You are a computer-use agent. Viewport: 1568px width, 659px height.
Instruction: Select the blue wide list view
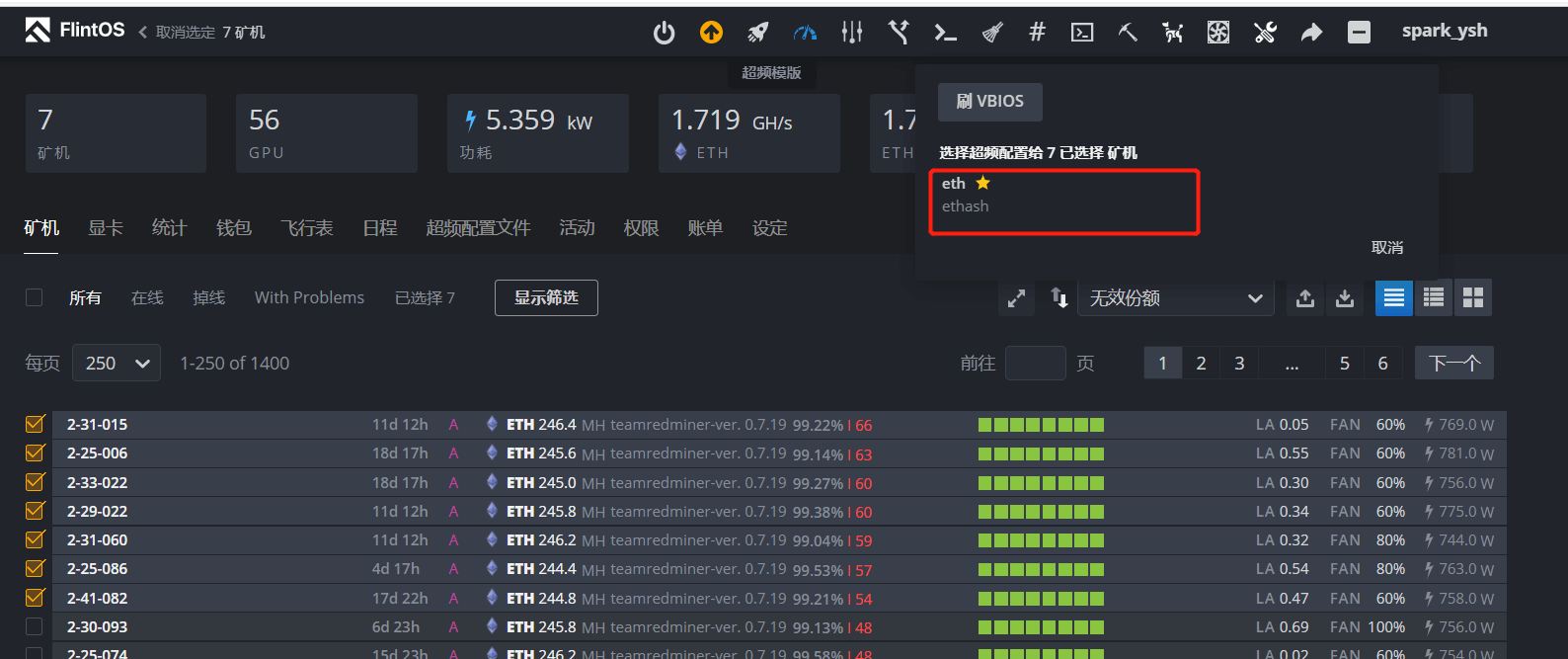1394,297
